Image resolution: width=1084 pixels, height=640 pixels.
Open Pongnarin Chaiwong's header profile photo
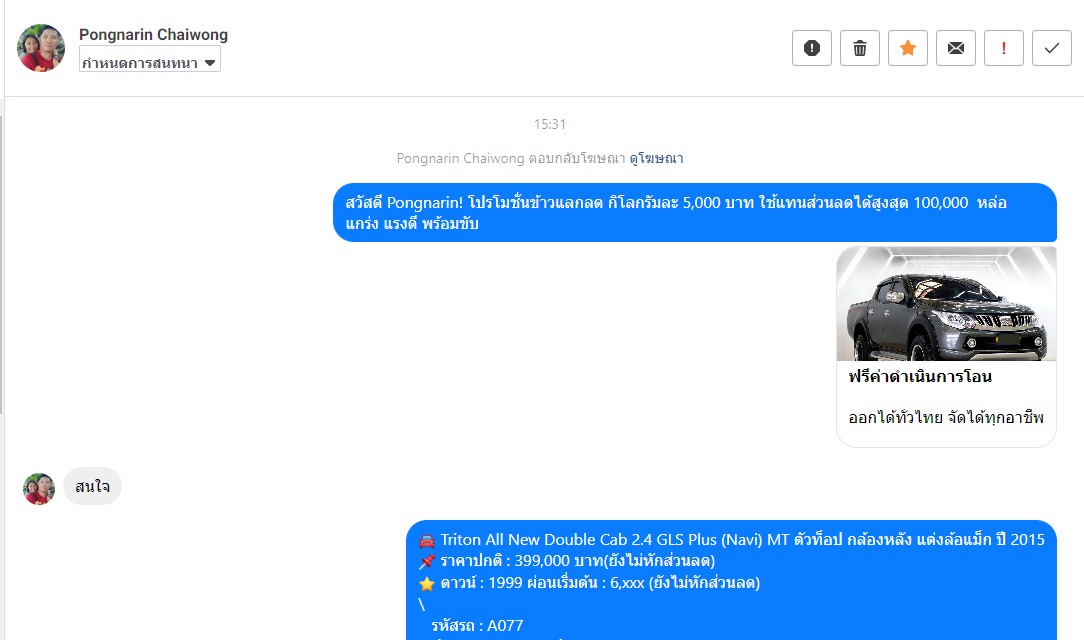[x=41, y=48]
